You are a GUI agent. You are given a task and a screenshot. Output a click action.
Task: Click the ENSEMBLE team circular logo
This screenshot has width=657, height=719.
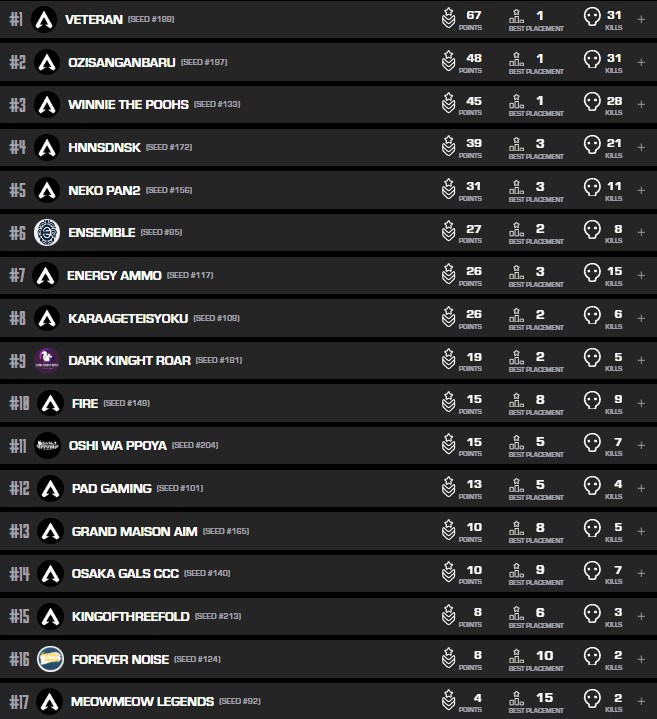[x=47, y=232]
